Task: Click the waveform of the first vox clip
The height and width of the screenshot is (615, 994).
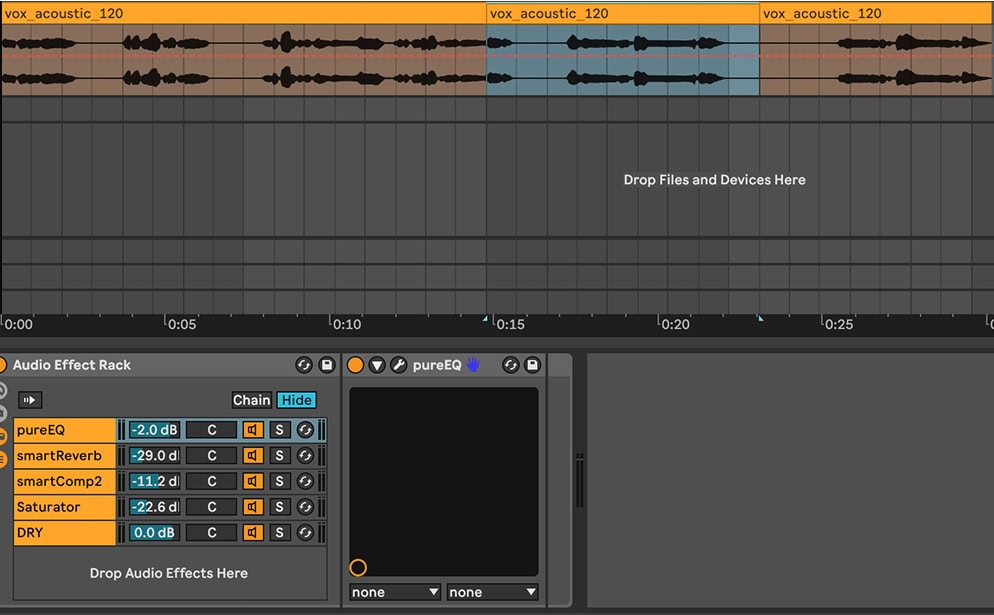Action: pos(243,60)
